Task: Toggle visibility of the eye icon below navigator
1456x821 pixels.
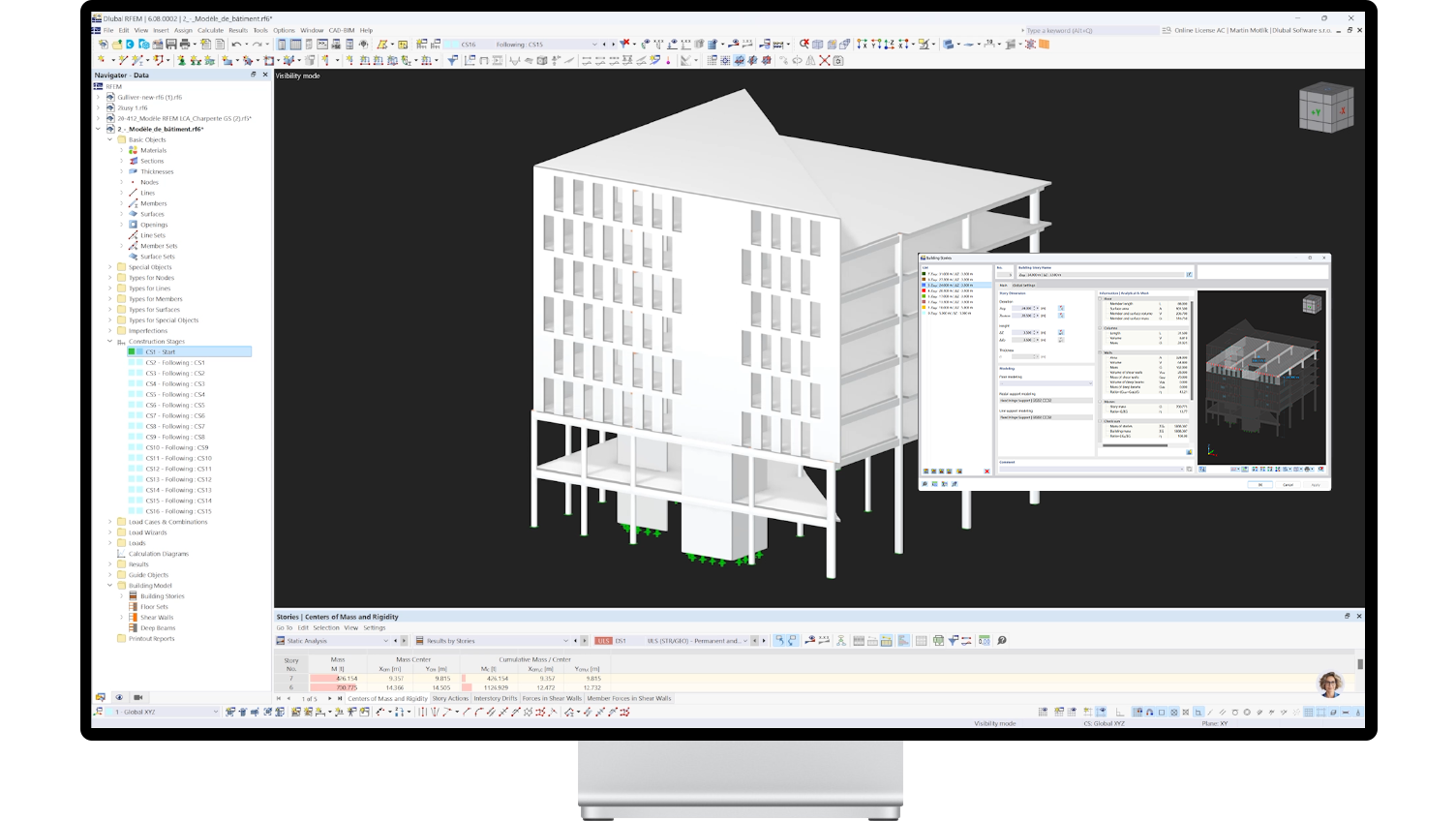Action: tap(118, 697)
